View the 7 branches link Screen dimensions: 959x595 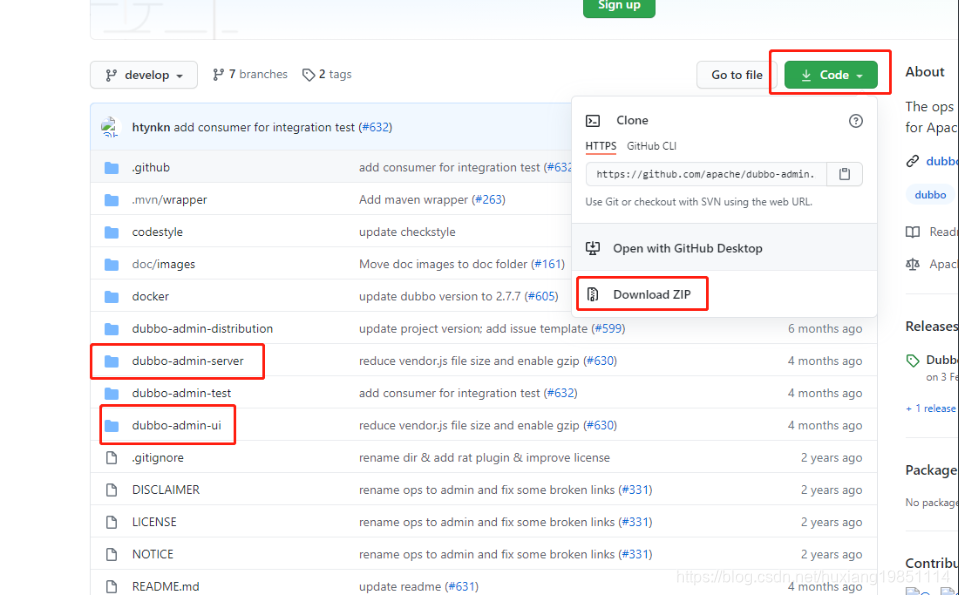point(250,74)
